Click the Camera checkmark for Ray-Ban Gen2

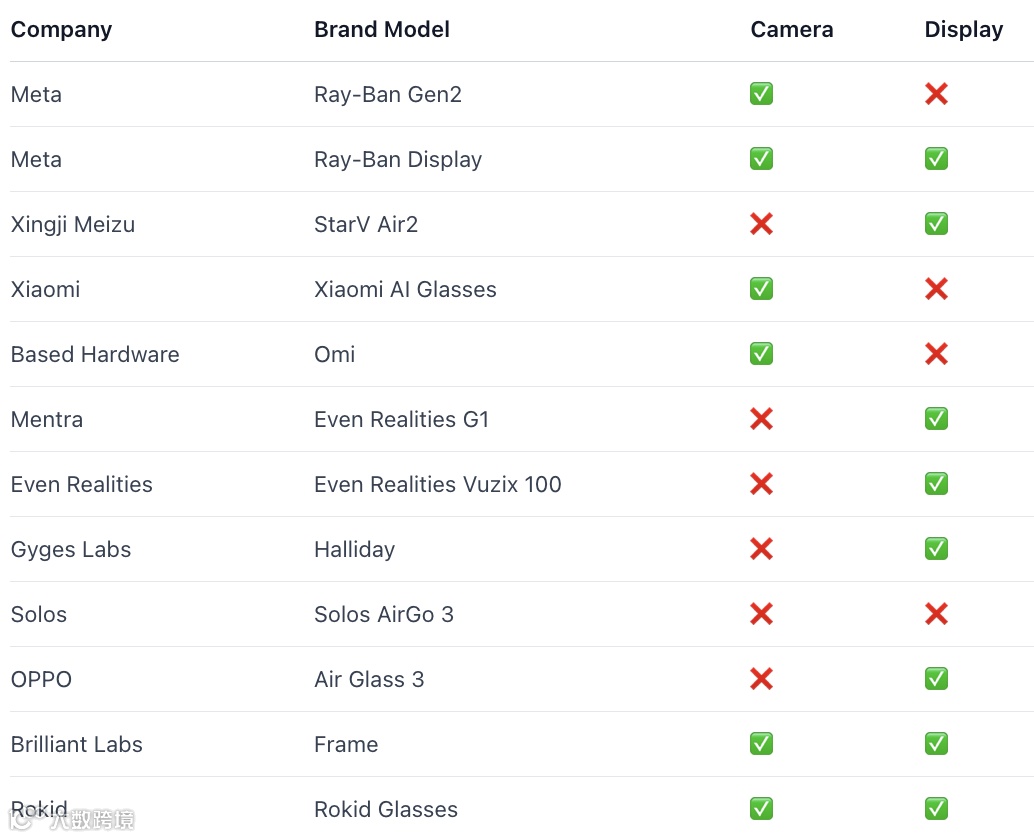click(761, 94)
